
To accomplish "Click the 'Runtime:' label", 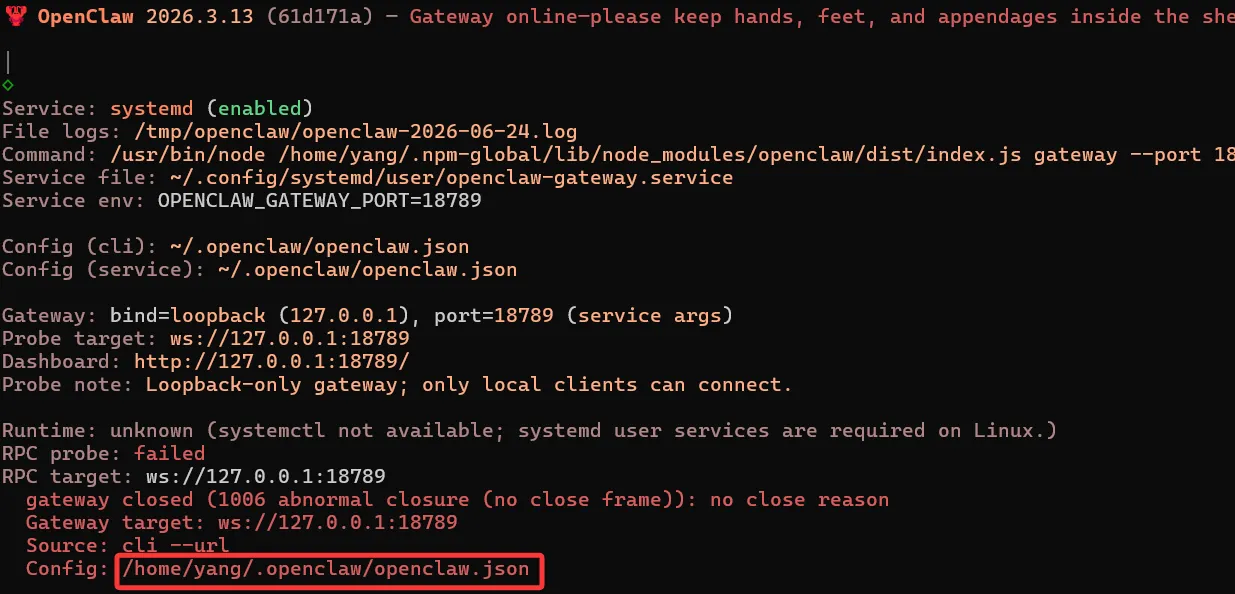I will pyautogui.click(x=50, y=431).
